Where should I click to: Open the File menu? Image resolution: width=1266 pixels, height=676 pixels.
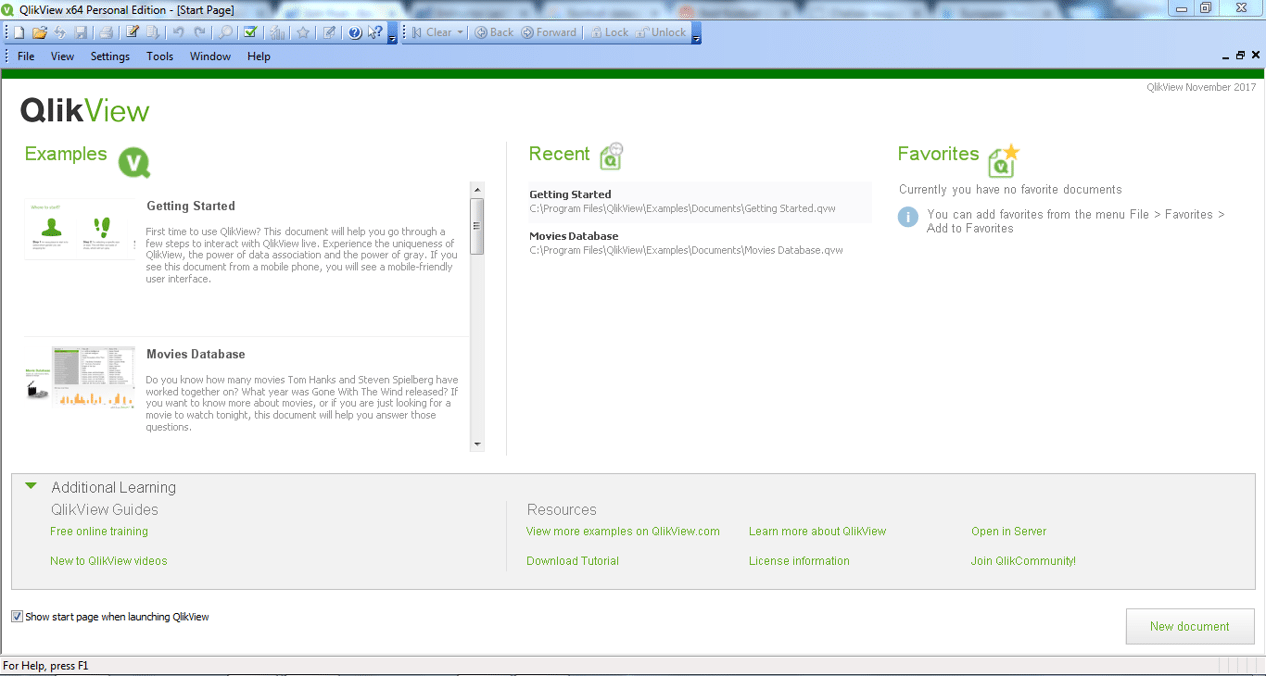26,56
